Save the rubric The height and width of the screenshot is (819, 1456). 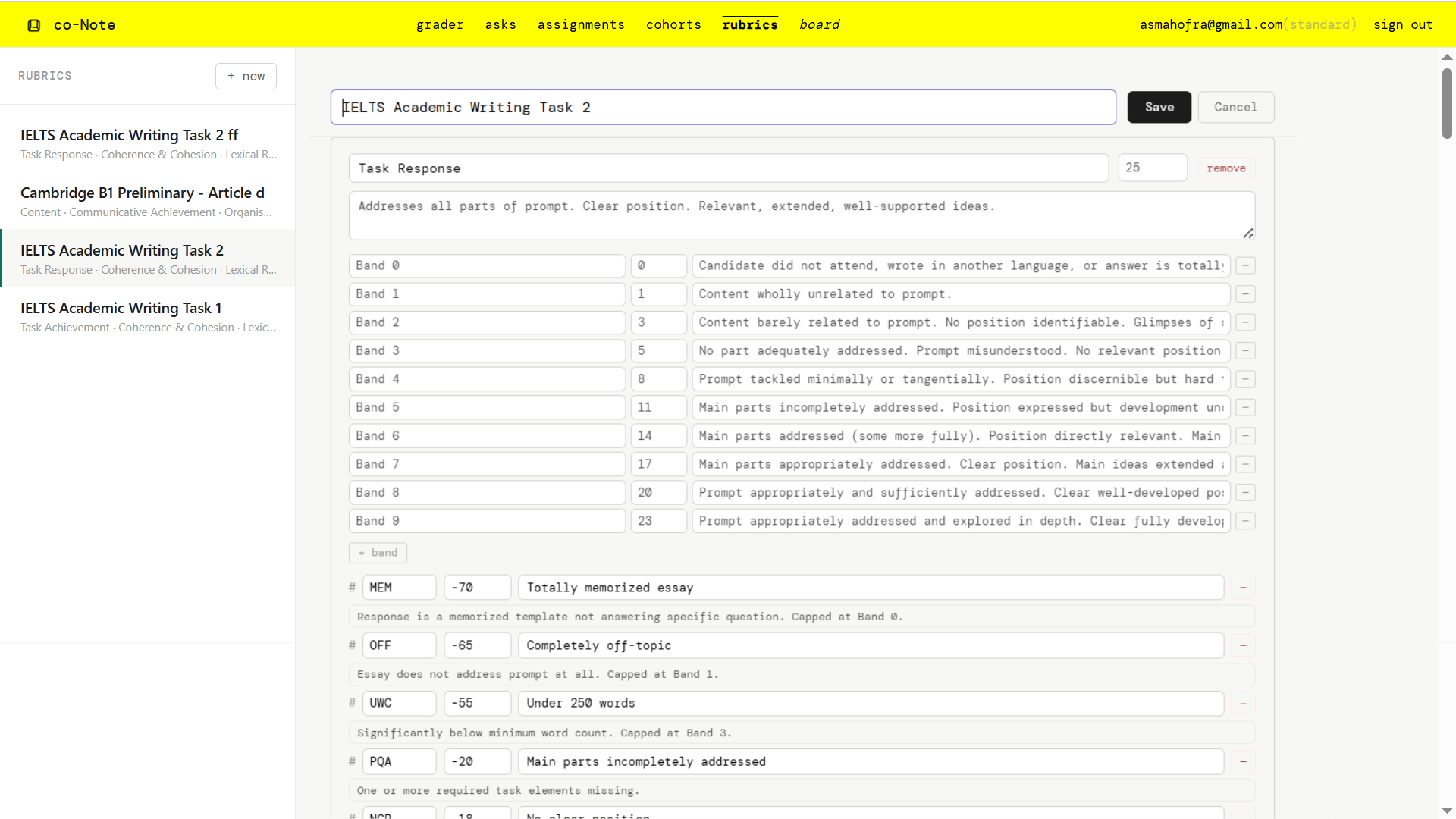pyautogui.click(x=1159, y=107)
